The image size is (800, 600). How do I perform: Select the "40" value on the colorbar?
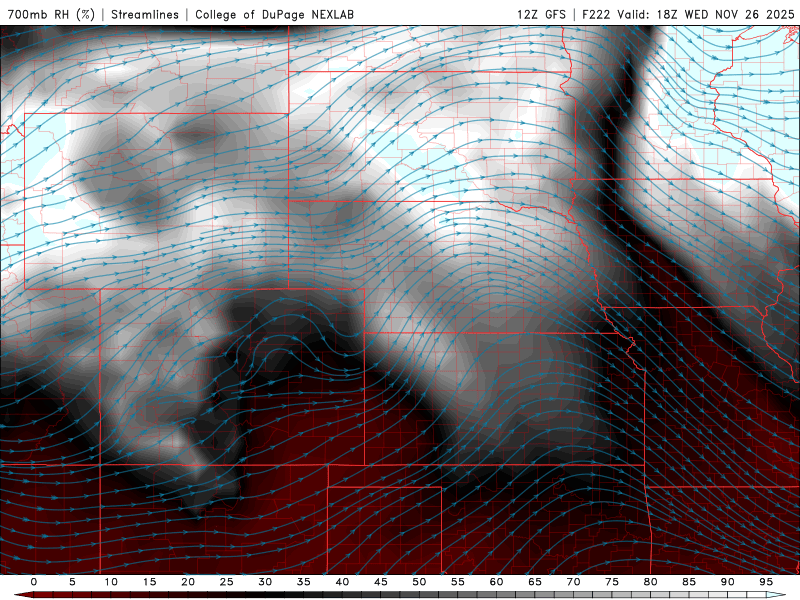342,582
